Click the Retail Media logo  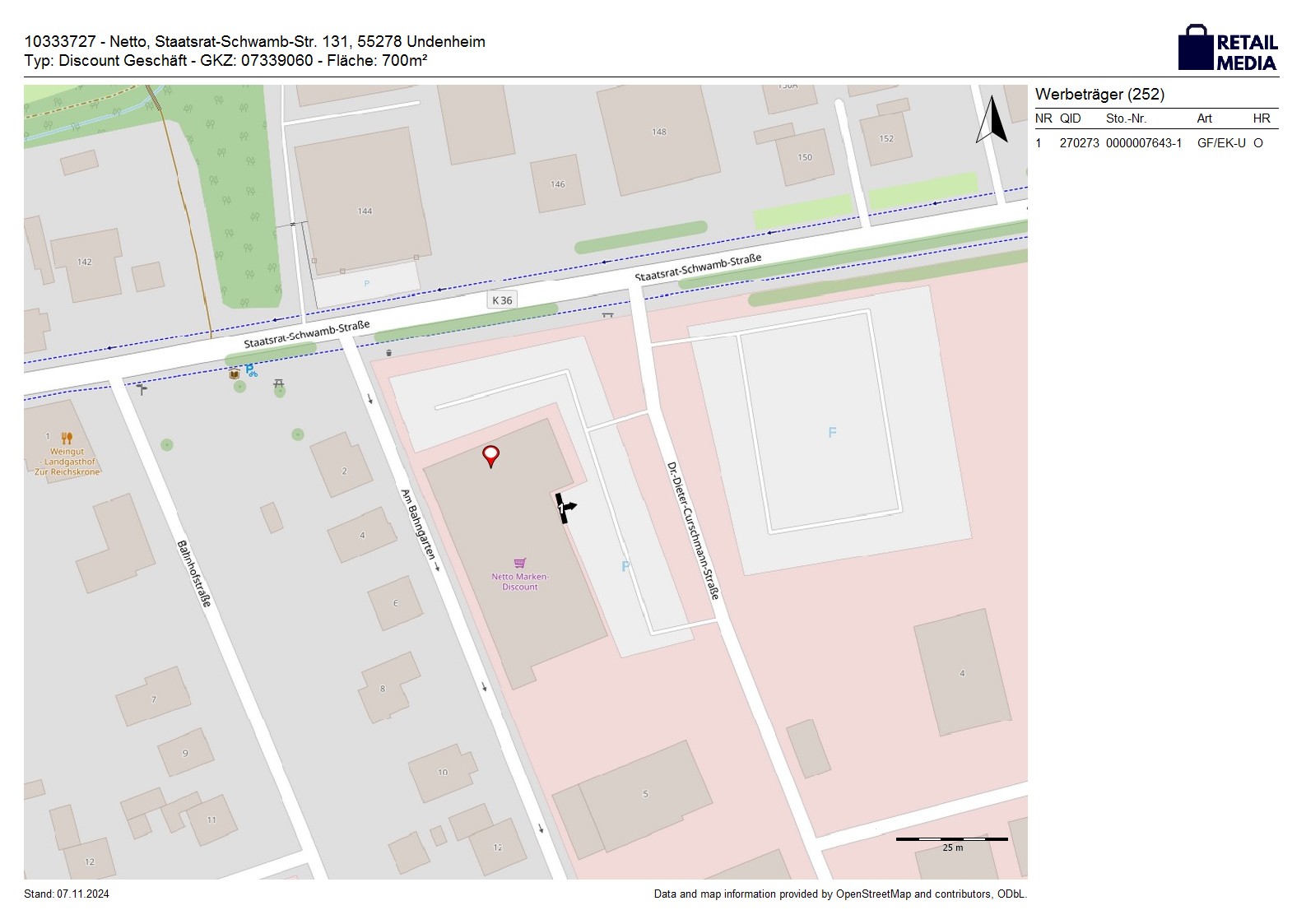coord(1228,49)
